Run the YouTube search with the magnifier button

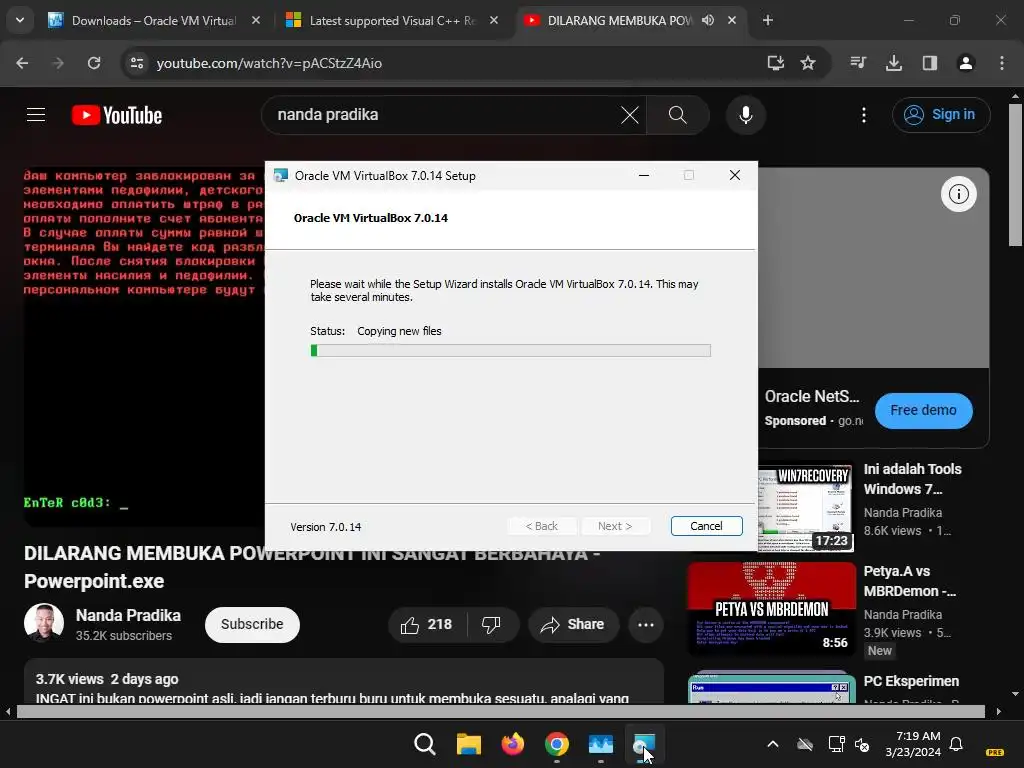click(x=678, y=115)
